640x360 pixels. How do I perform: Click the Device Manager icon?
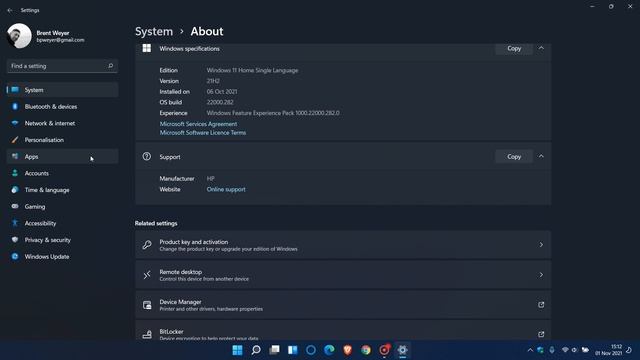tap(147, 305)
